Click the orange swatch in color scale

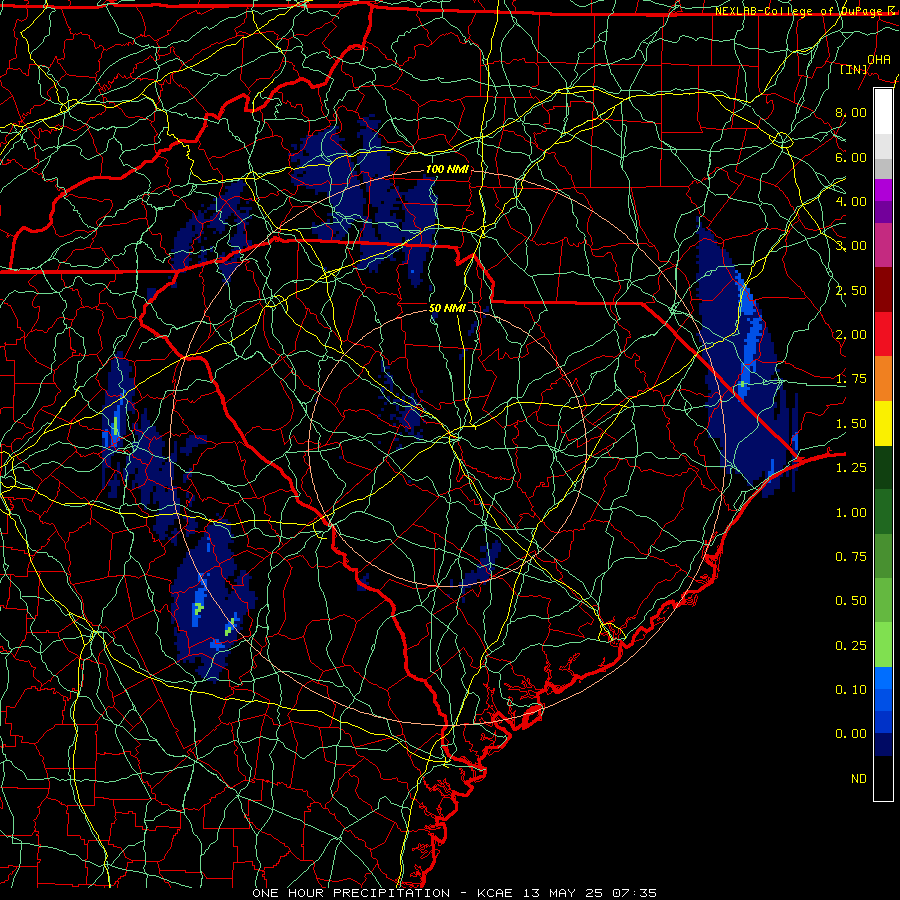pyautogui.click(x=883, y=379)
